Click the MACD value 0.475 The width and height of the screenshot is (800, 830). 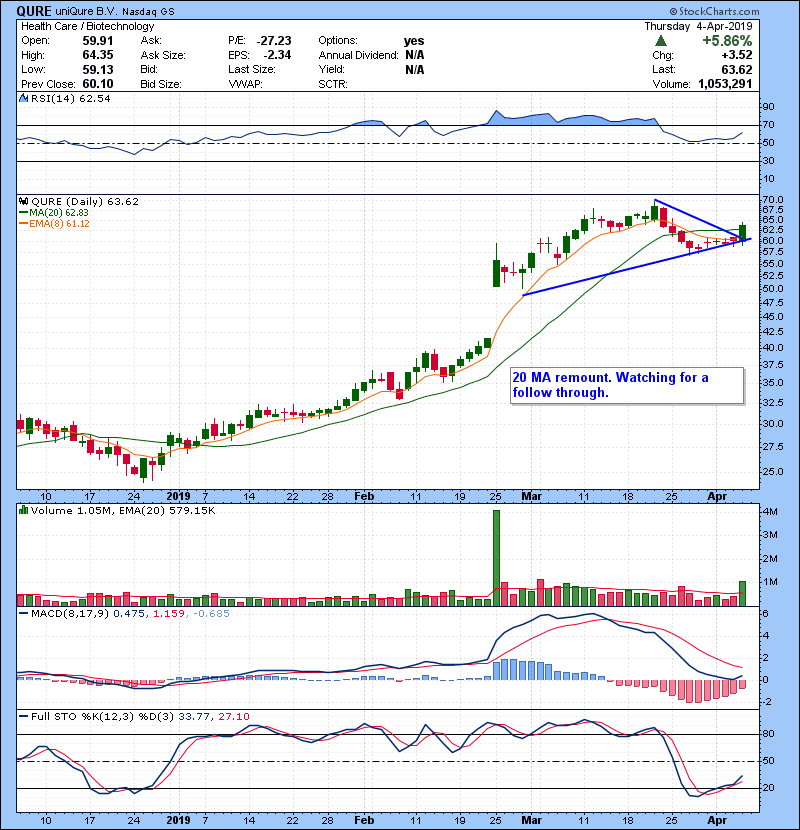(x=129, y=614)
